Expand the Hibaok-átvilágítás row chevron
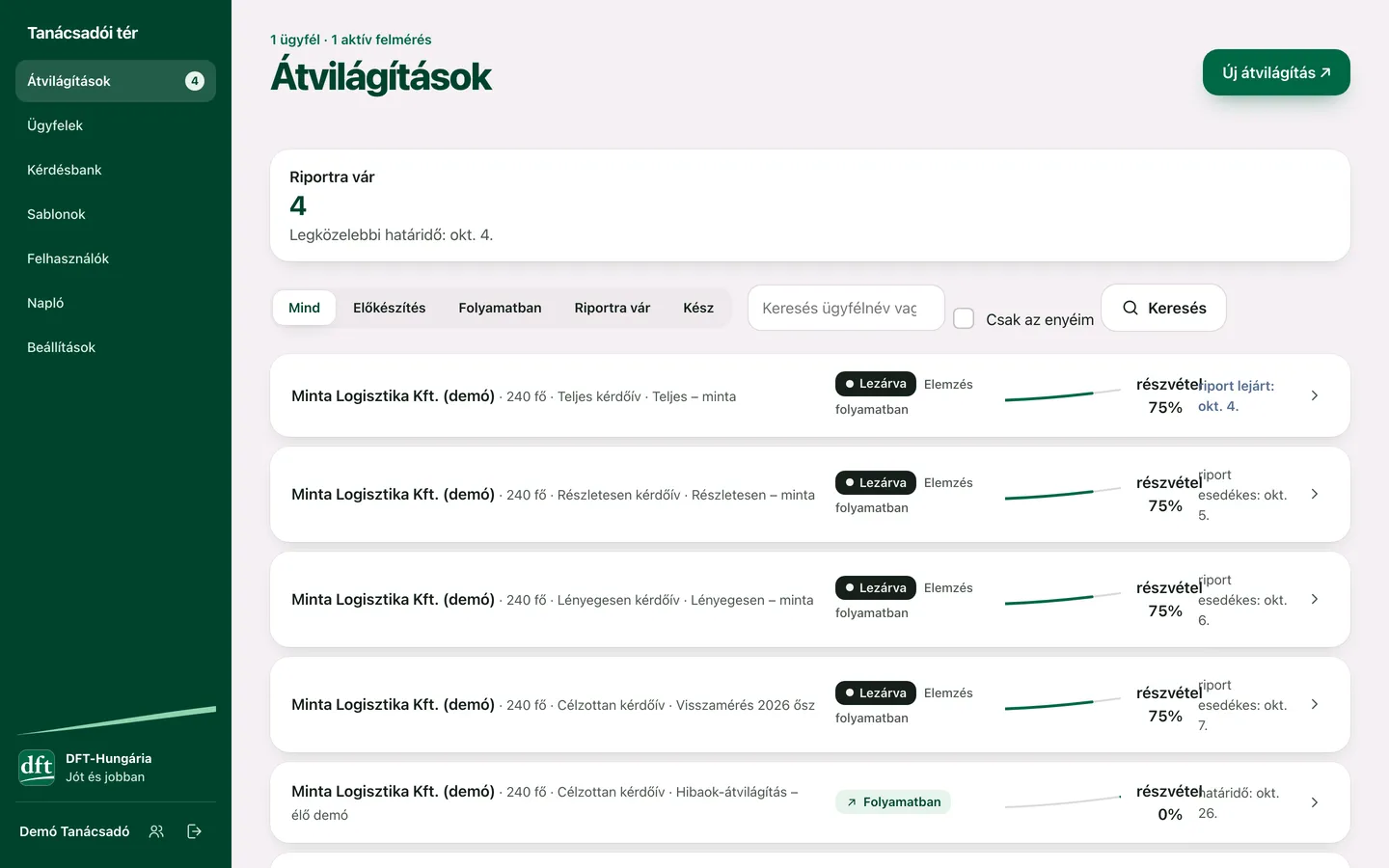Viewport: 1389px width, 868px height. (x=1315, y=802)
